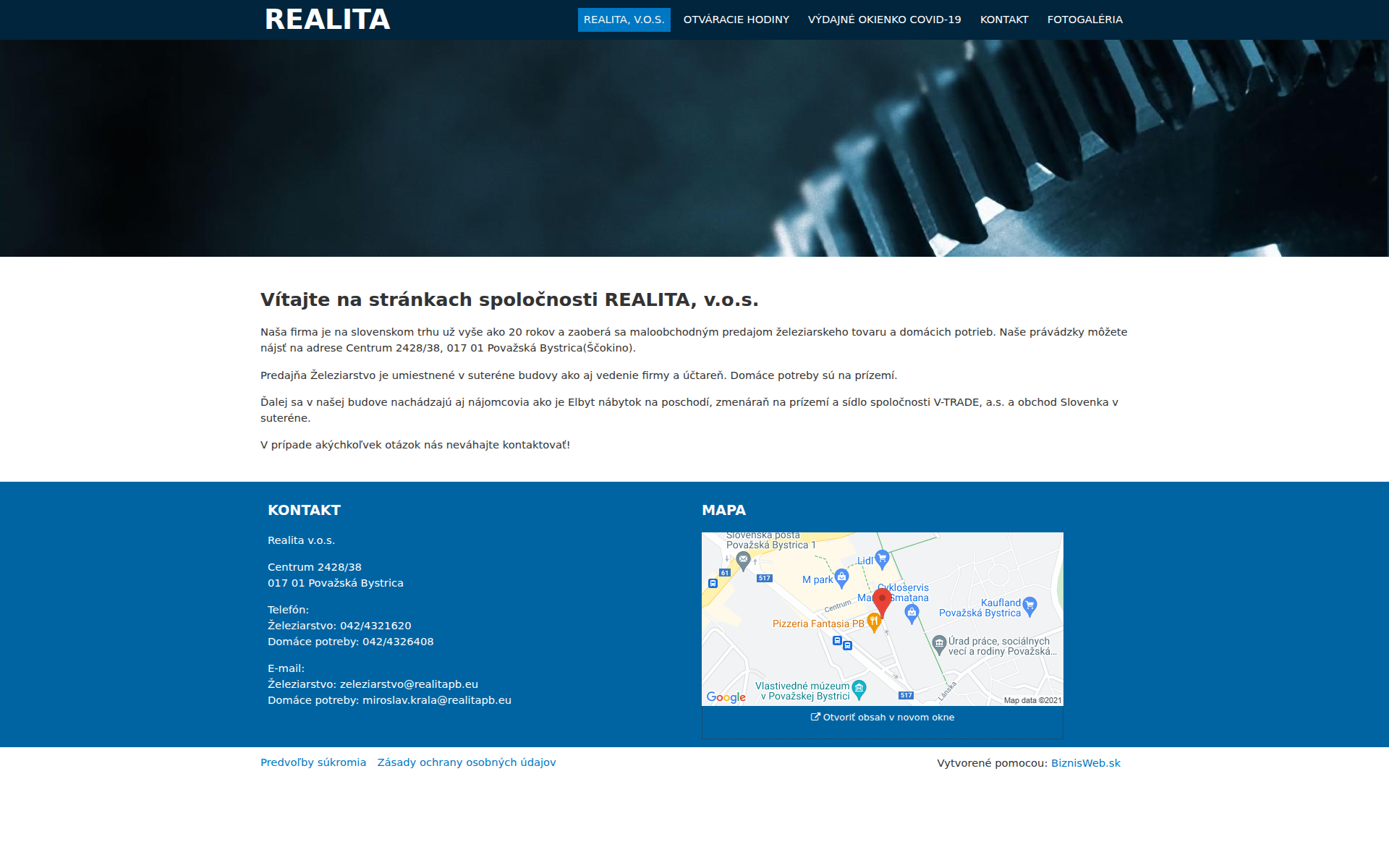Click the M park shopping bag marker
1389x868 pixels.
841,577
